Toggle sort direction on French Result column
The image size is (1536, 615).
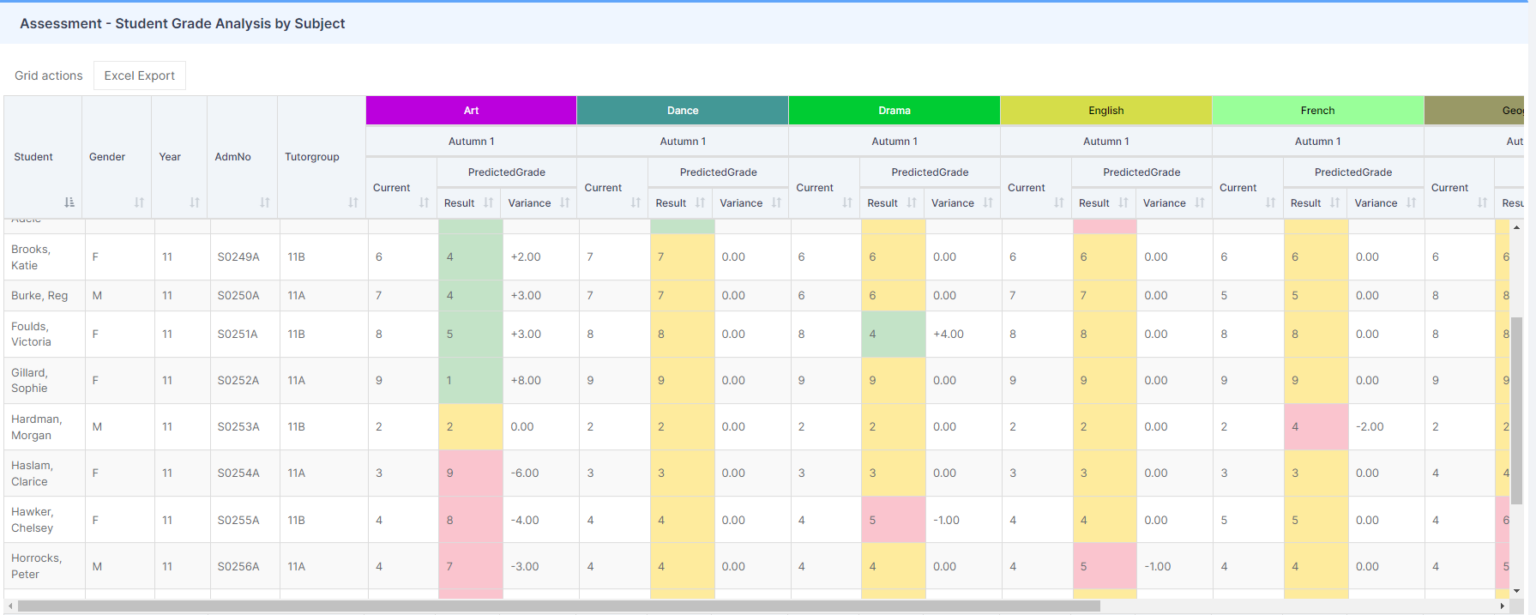[1334, 203]
